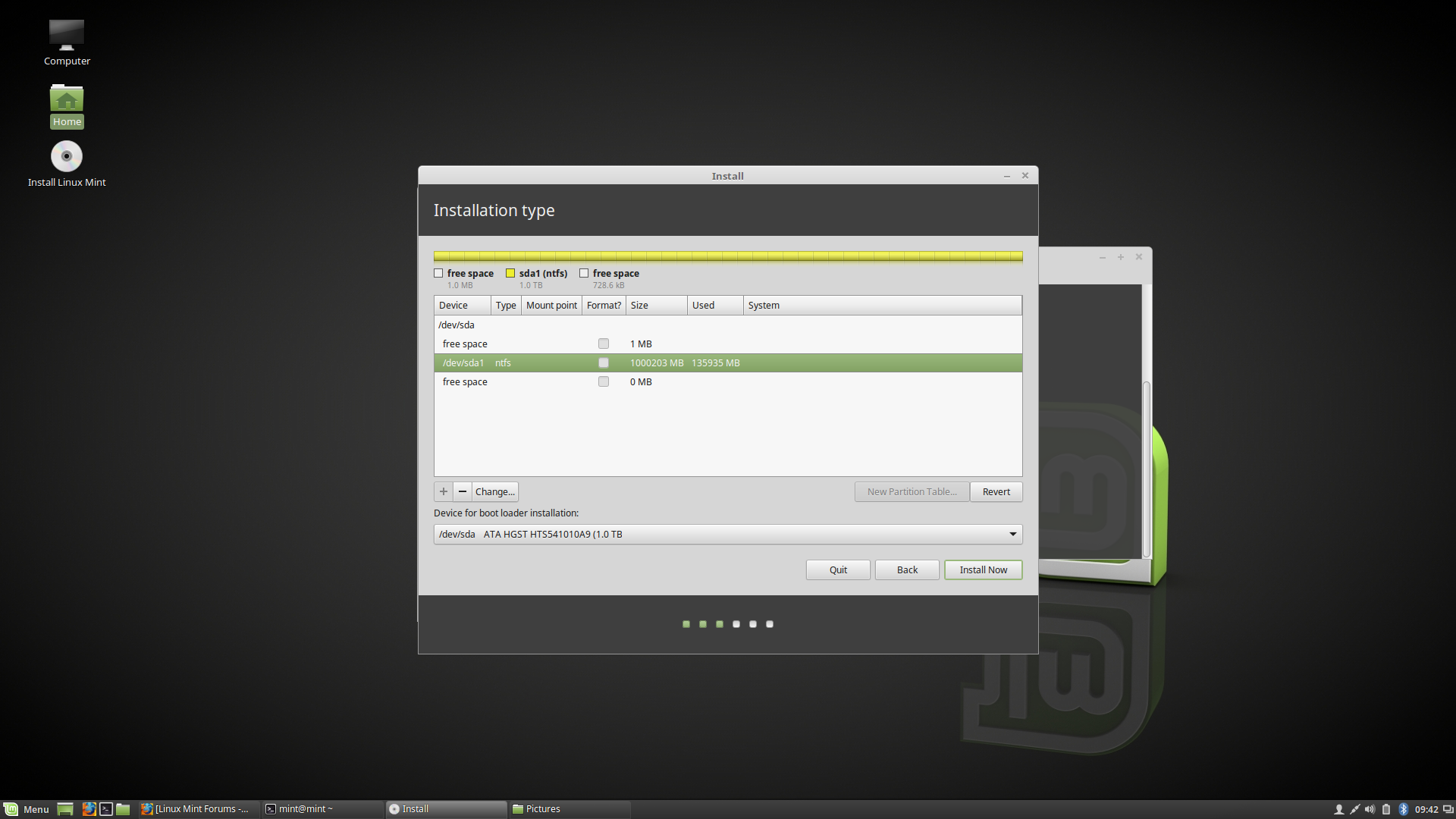Open the Home folder desktop icon

tap(67, 105)
